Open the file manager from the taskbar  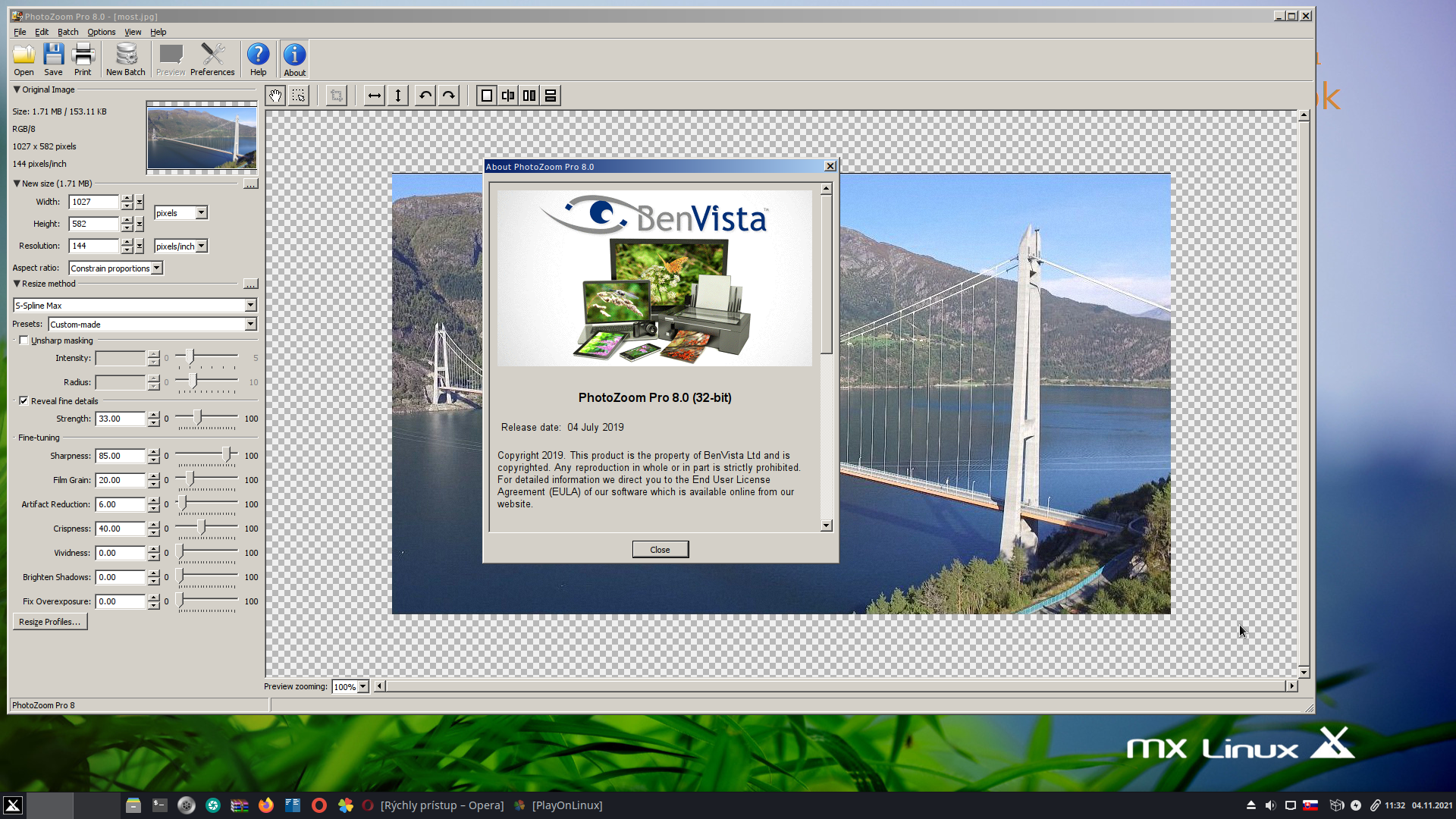133,805
